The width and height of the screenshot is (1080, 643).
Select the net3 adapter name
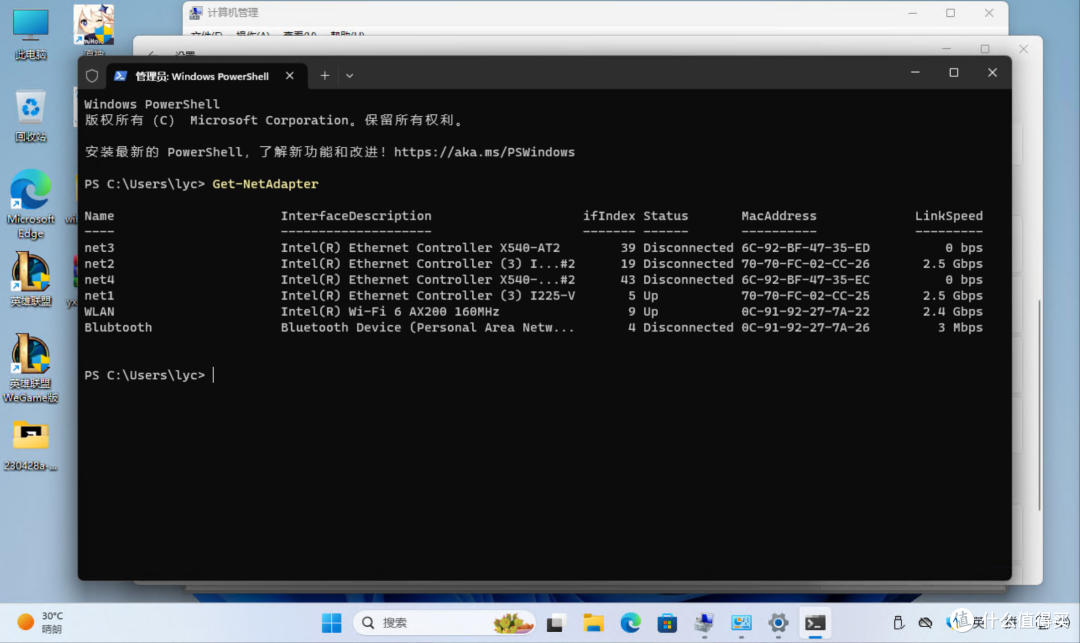(99, 248)
